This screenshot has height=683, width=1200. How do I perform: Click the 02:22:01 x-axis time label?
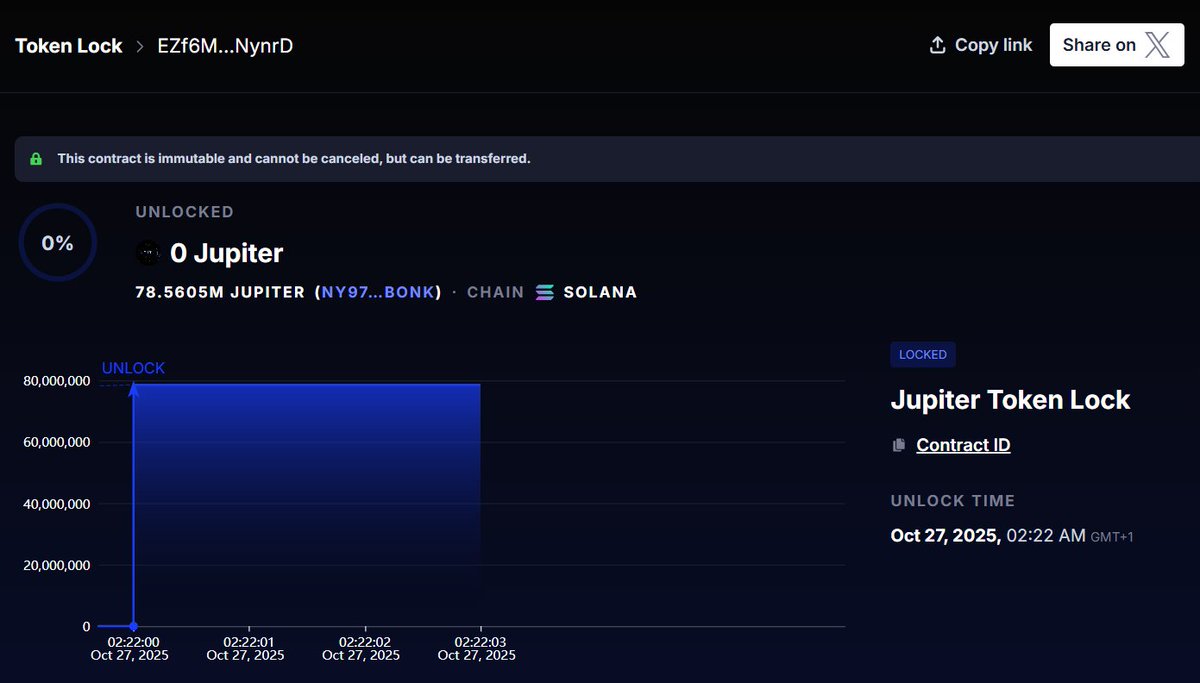pos(248,641)
